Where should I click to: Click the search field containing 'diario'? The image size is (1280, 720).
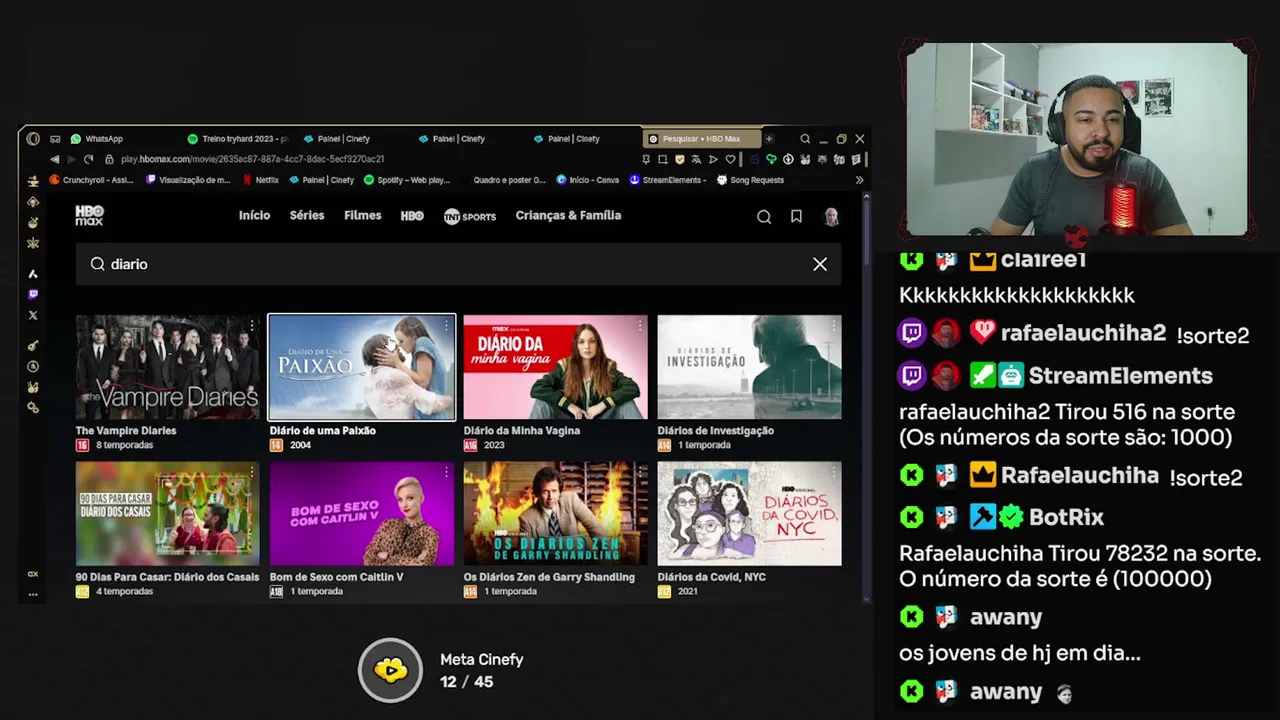[458, 264]
